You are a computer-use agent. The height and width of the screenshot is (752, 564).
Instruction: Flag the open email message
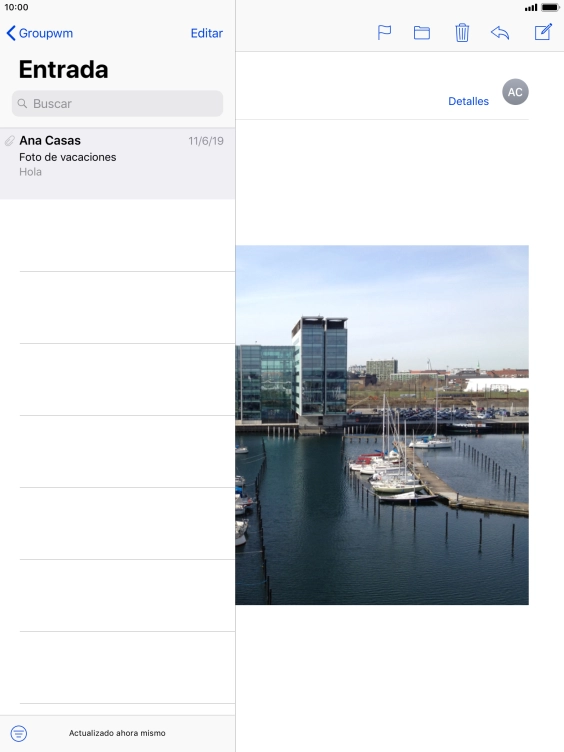pos(384,33)
